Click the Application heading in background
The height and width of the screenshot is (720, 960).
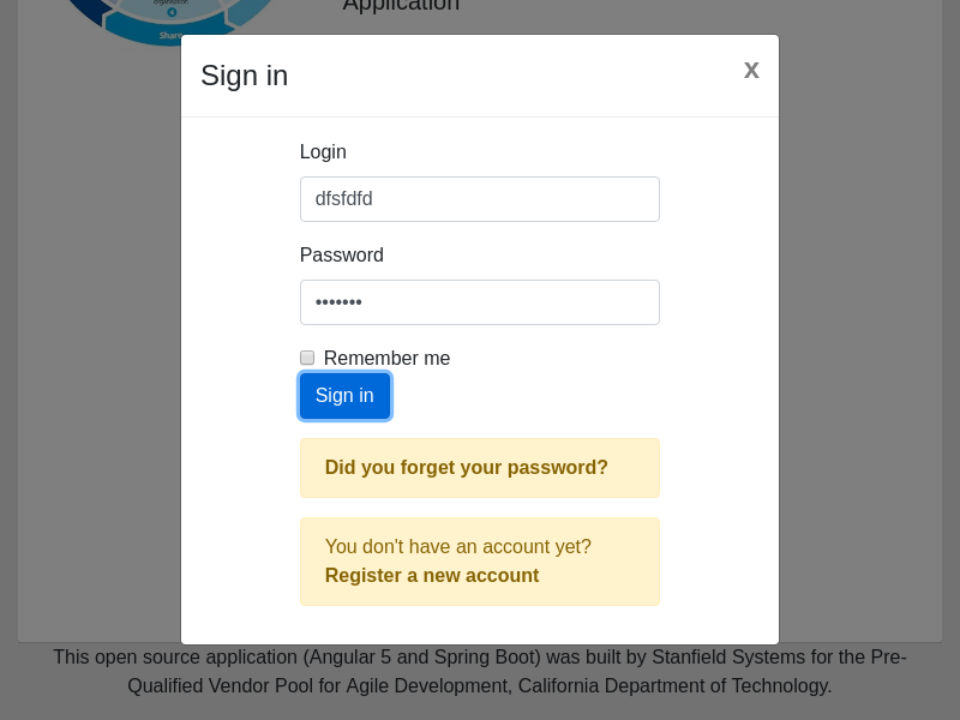click(x=400, y=6)
